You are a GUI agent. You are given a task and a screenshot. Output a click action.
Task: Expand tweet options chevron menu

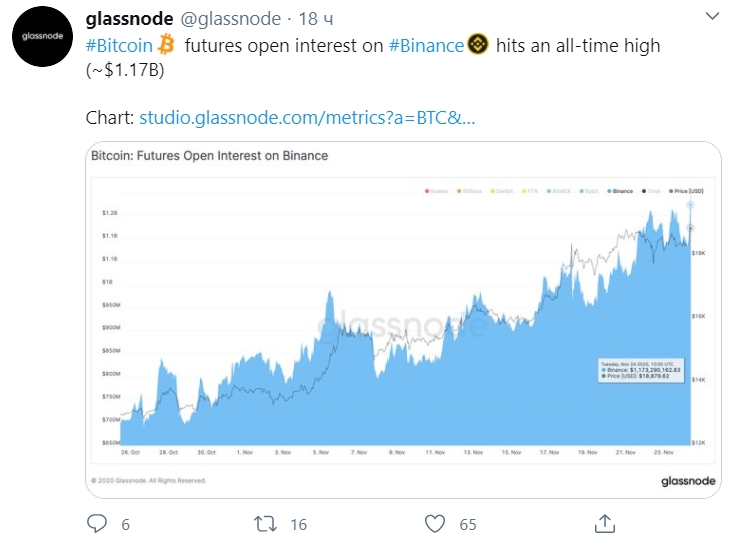tap(712, 16)
